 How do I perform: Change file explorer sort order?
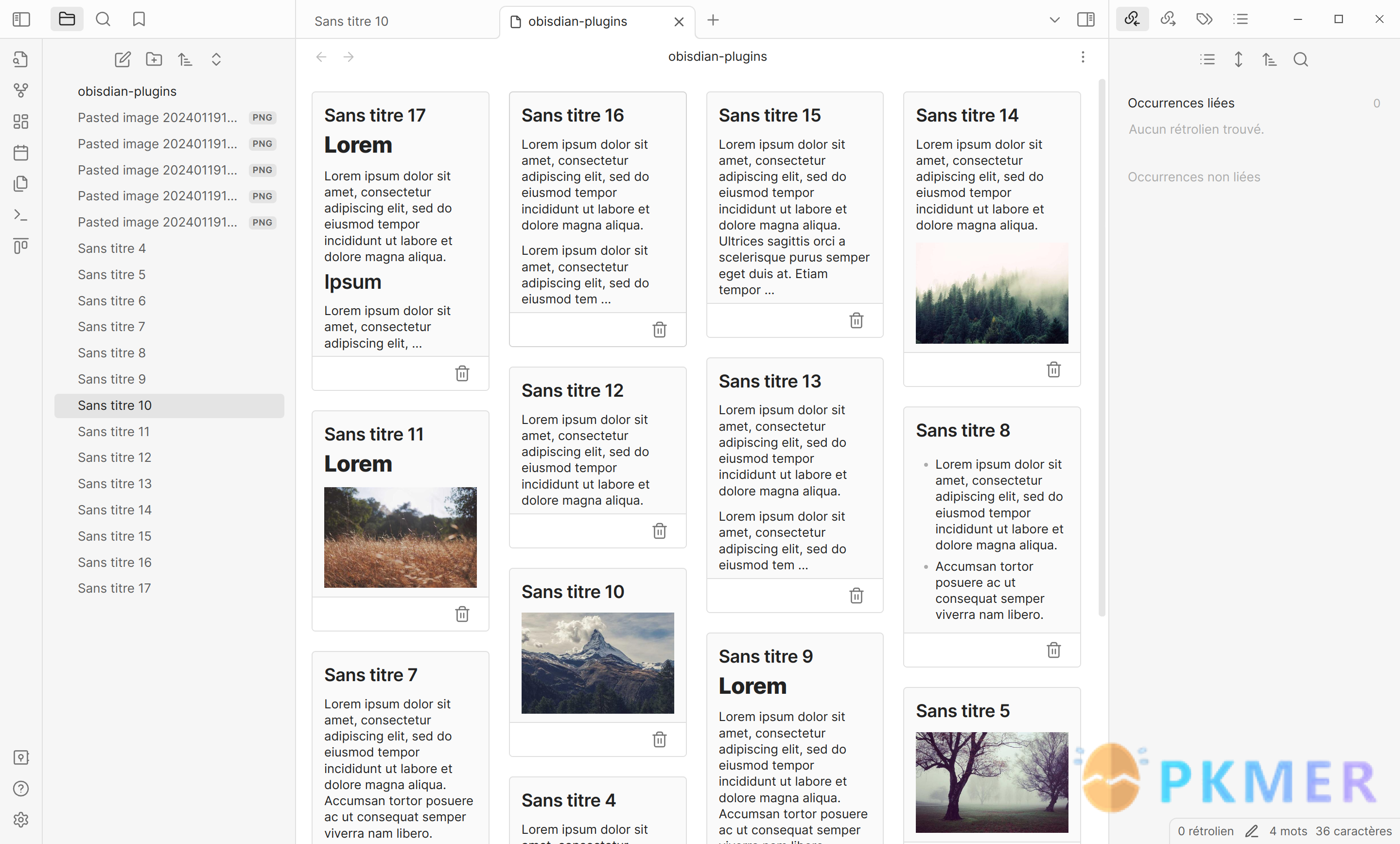tap(185, 59)
